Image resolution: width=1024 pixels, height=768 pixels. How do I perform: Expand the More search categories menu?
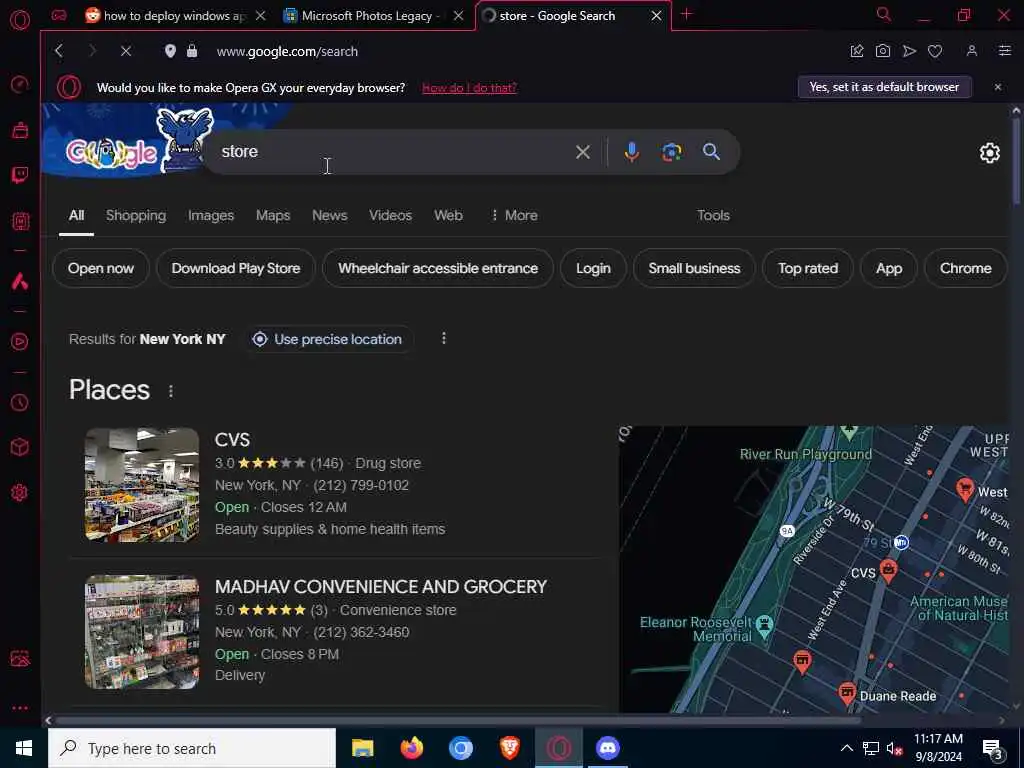[515, 216]
